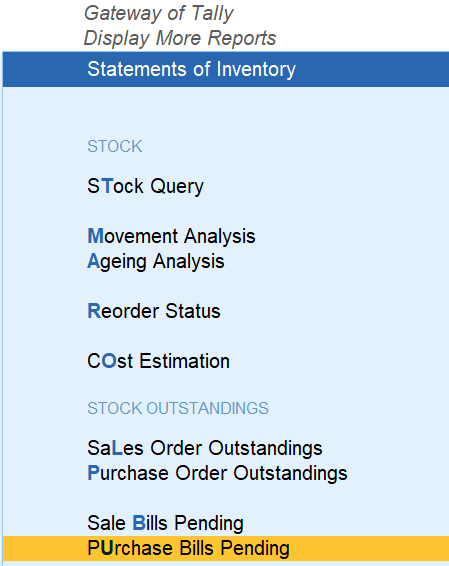Screen dimensions: 449x566
Task: Return to Display More Reports breadcrumb
Action: [x=180, y=38]
